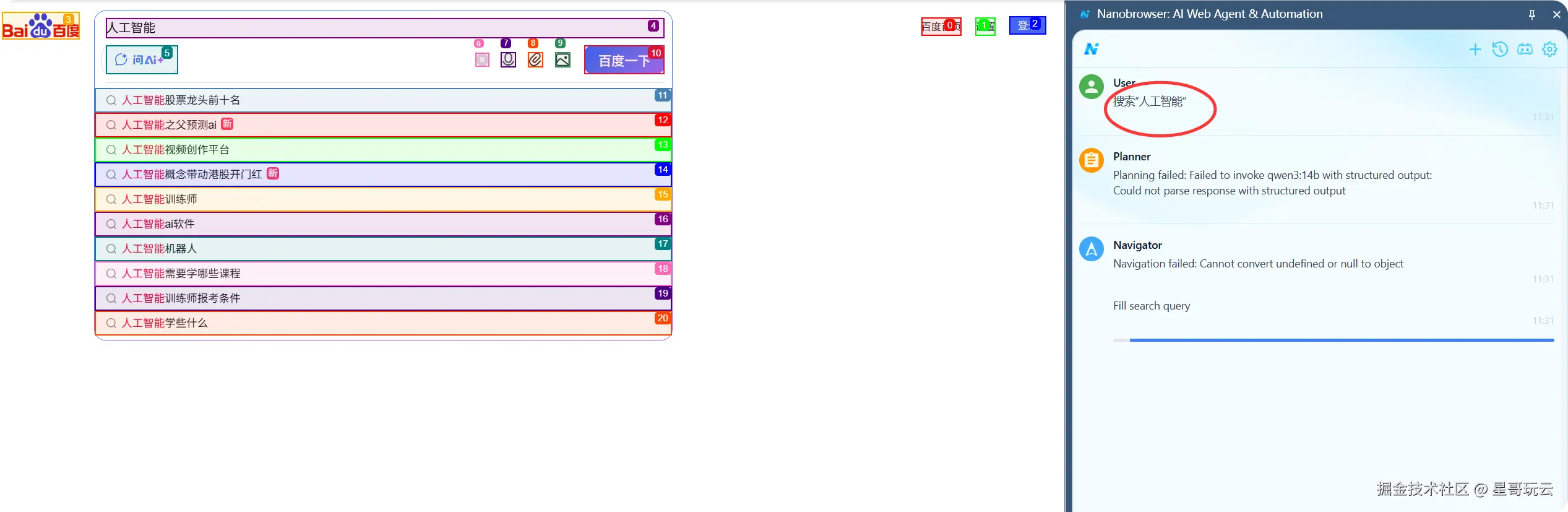Choose the suggestion 人工智能ai软件

[383, 224]
